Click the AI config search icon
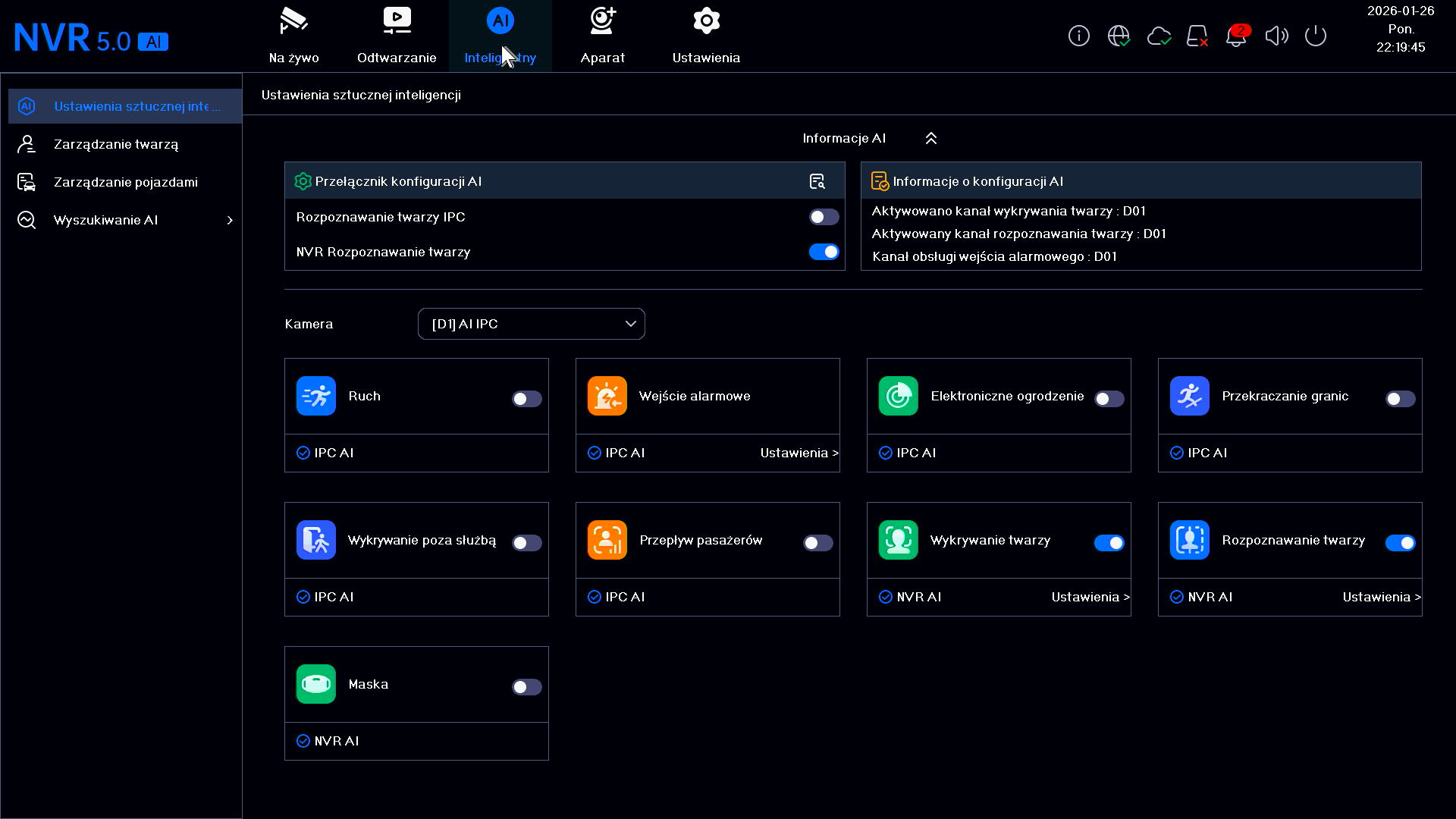Image resolution: width=1456 pixels, height=819 pixels. tap(817, 181)
